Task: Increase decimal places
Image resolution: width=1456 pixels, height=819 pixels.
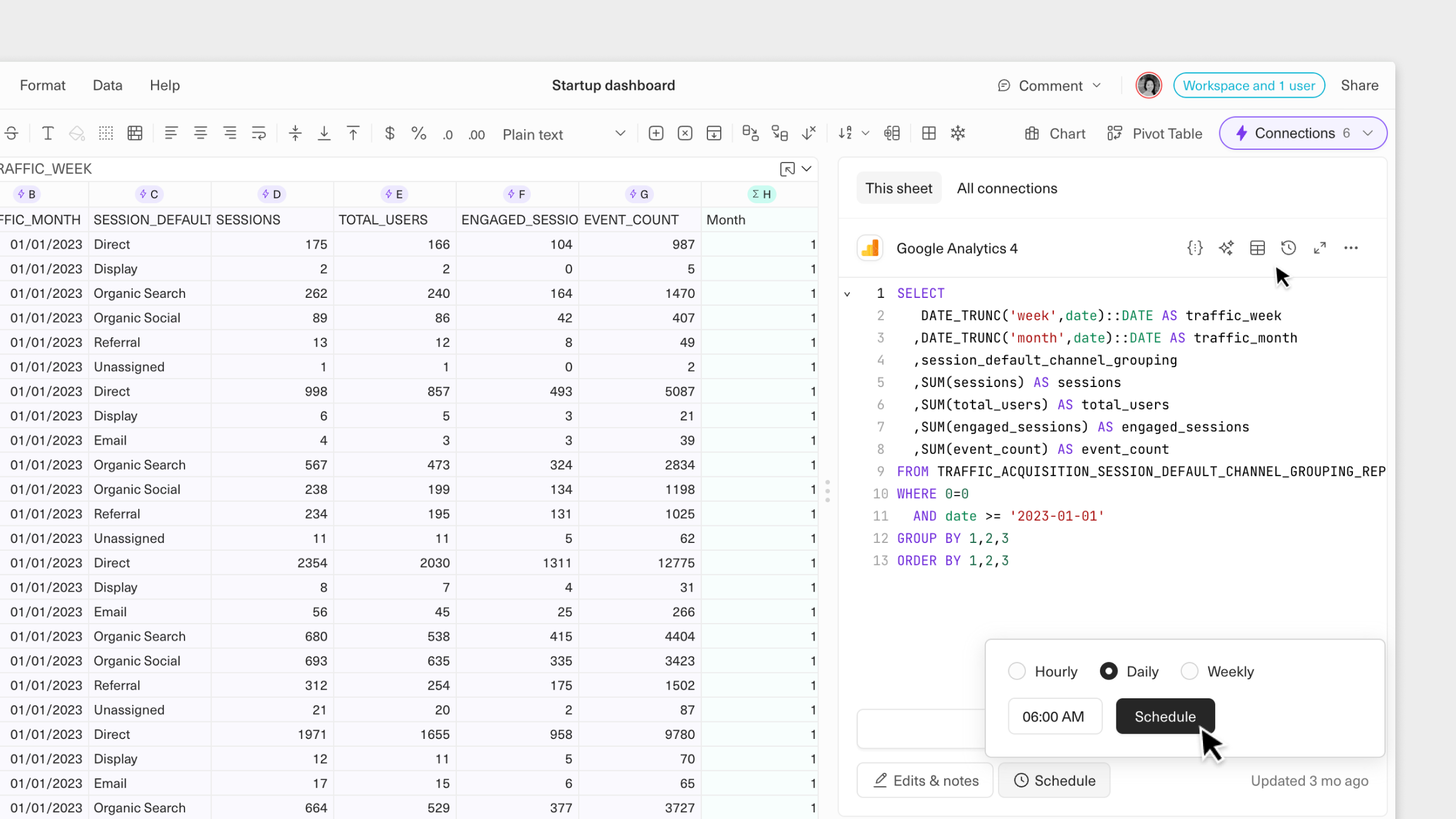Action: click(477, 135)
